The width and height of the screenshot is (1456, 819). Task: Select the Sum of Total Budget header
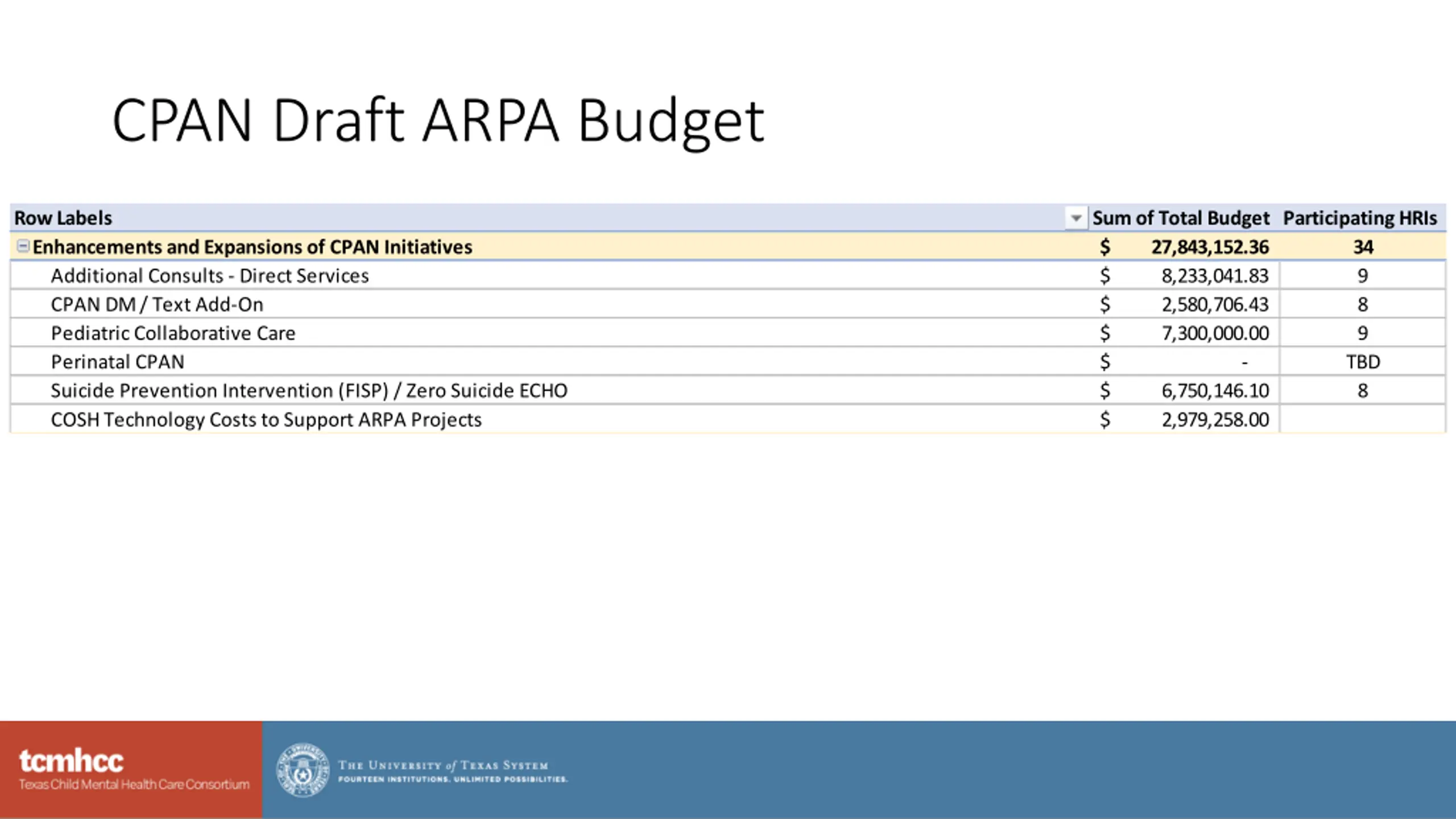click(x=1181, y=218)
